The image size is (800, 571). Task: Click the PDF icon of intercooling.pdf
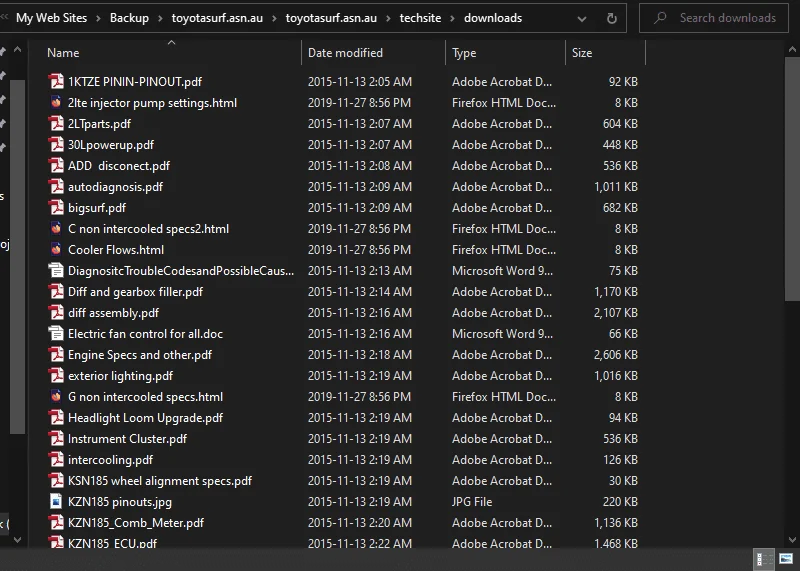[56, 459]
